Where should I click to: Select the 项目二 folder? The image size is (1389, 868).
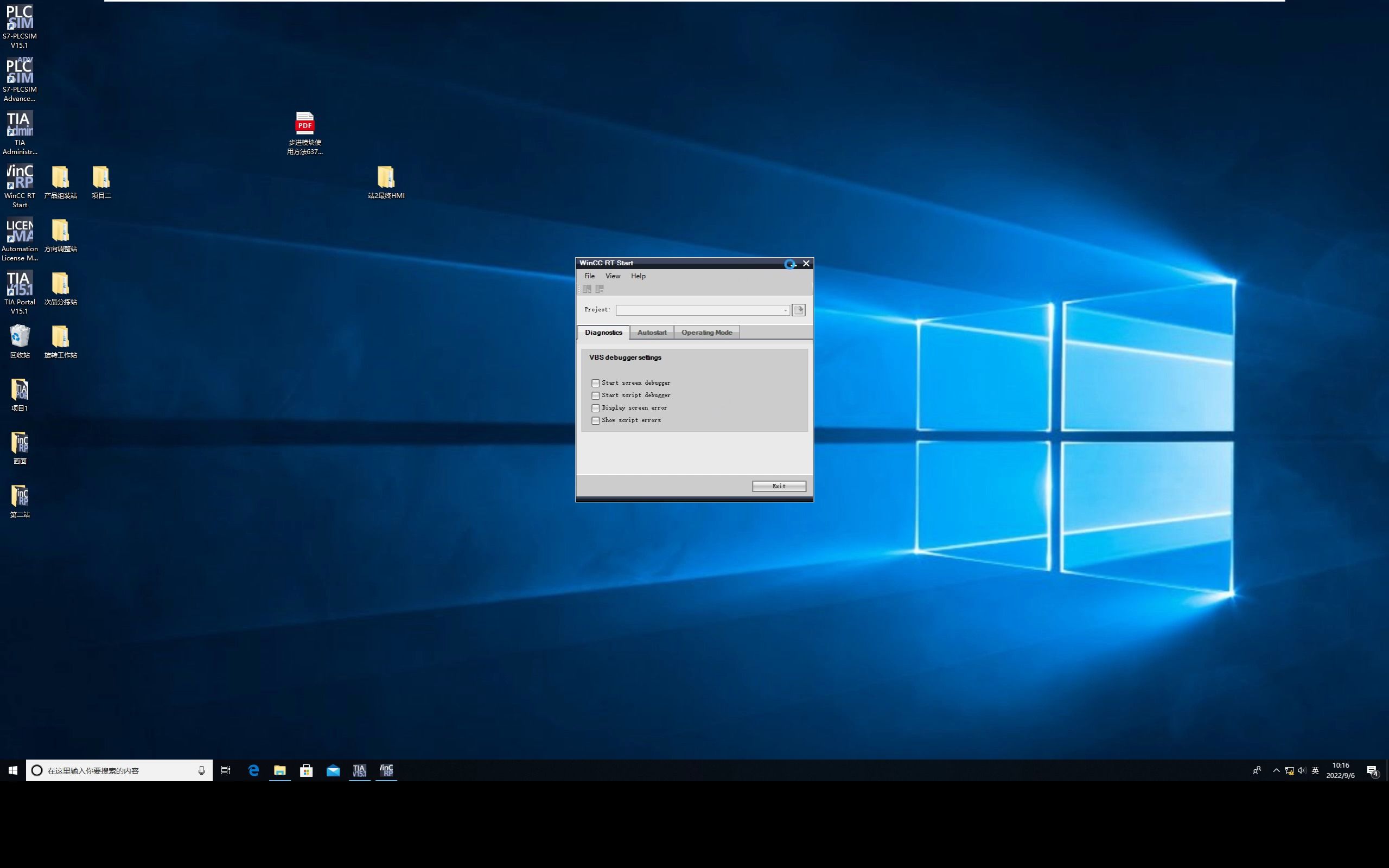pos(101,183)
